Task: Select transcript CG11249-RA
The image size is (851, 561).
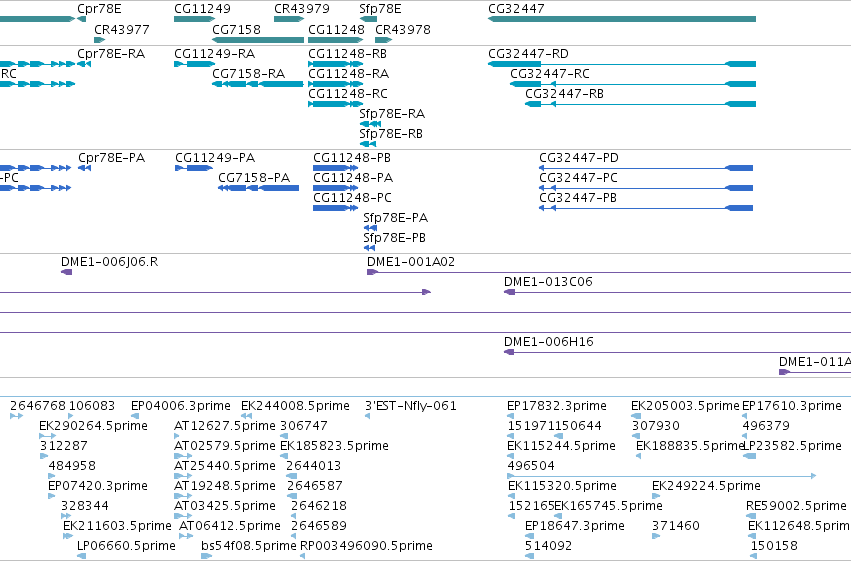Action: [x=214, y=54]
